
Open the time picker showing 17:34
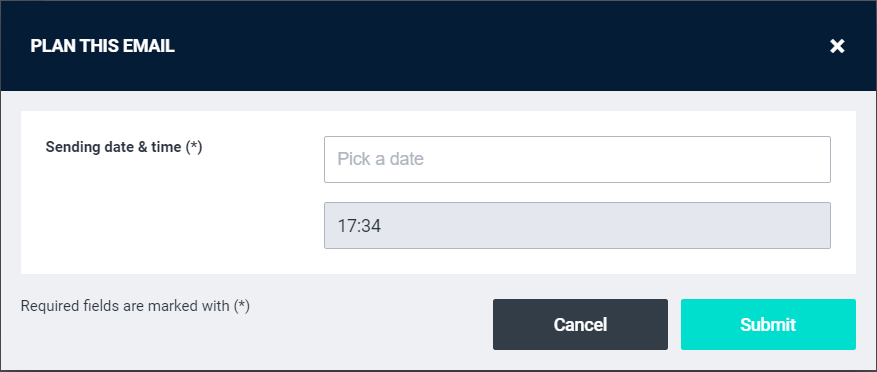pyautogui.click(x=577, y=225)
